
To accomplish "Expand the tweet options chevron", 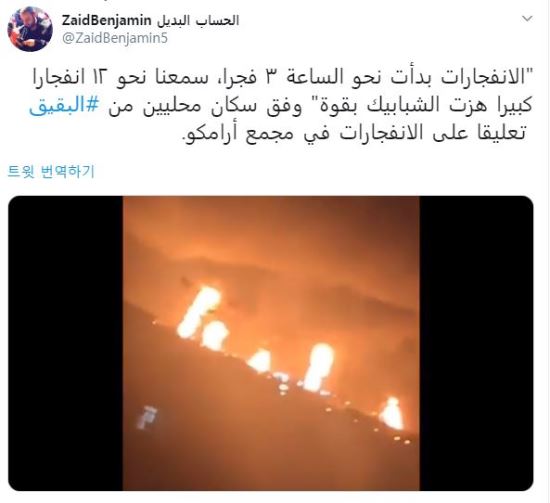I will [527, 19].
